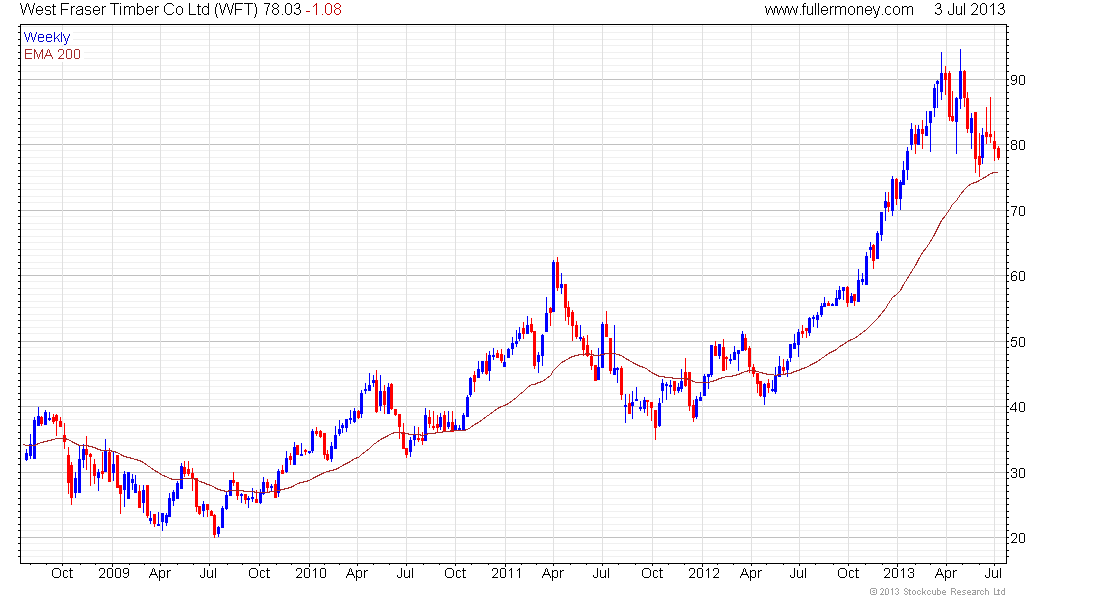Click the 'Apr' label following 2013
This screenshot has width=1100, height=600.
946,574
